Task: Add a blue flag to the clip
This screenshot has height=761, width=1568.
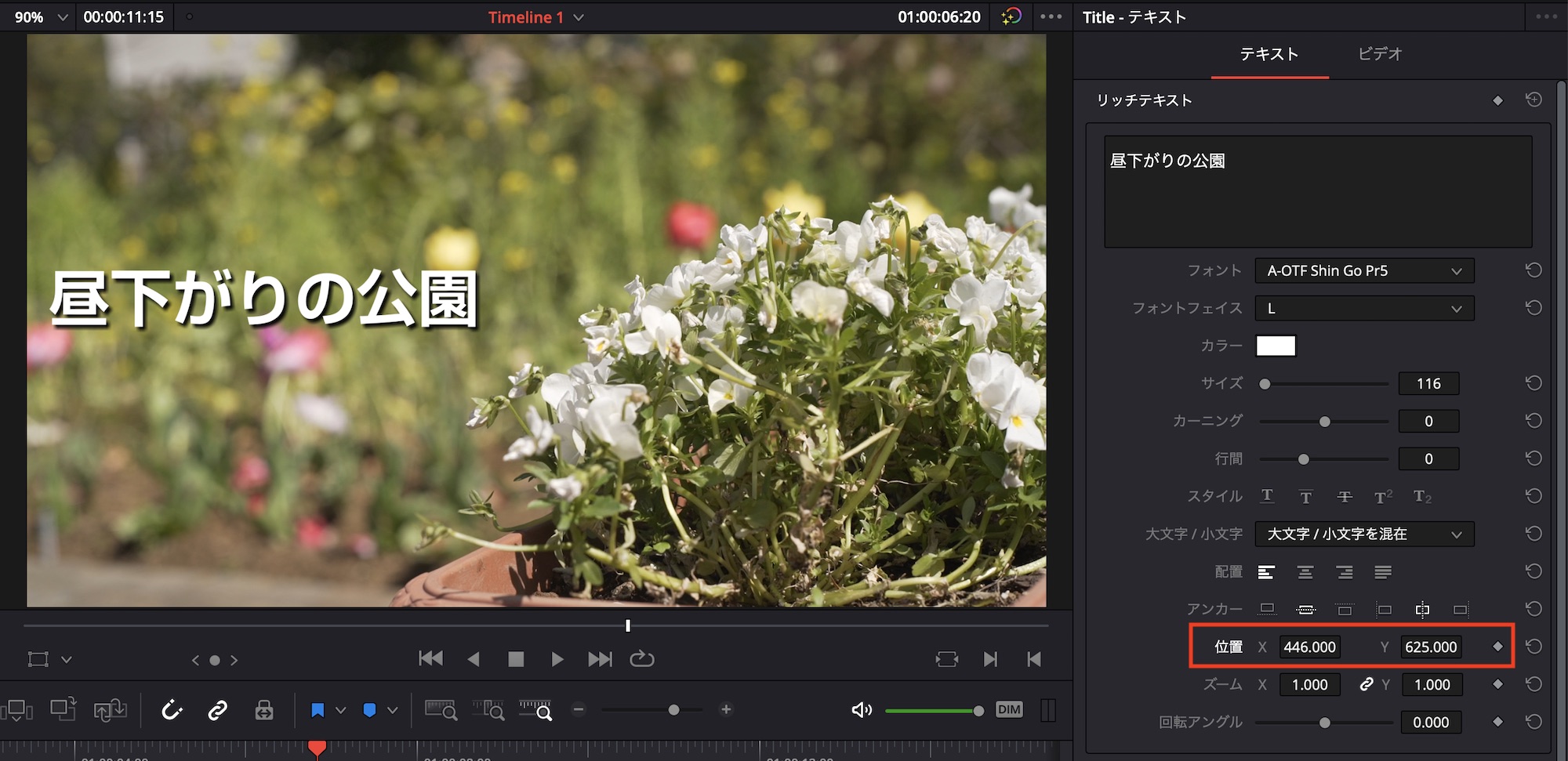Action: 318,710
